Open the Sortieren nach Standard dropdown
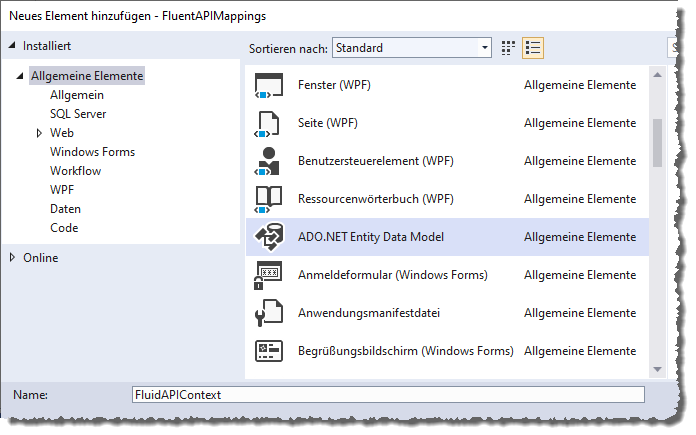The height and width of the screenshot is (435, 696). [411, 47]
